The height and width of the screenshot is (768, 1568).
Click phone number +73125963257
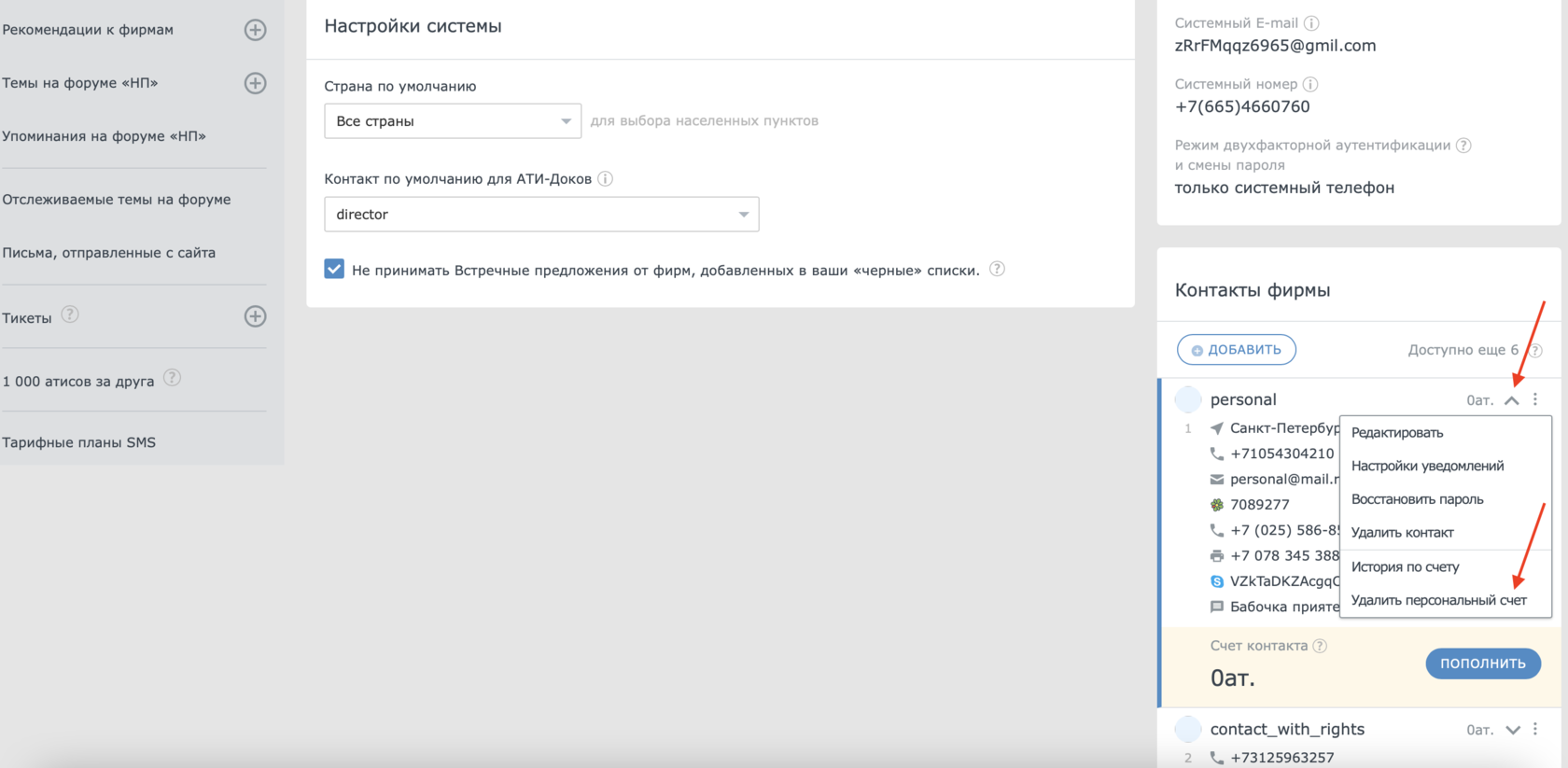(x=1281, y=758)
